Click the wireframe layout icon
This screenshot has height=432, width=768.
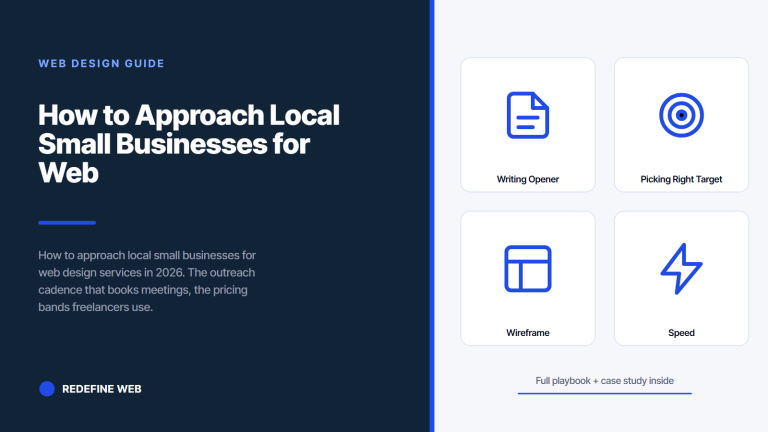[528, 269]
